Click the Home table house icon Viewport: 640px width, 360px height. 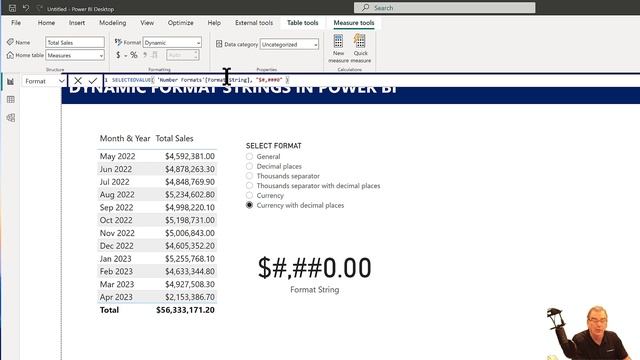(10, 55)
